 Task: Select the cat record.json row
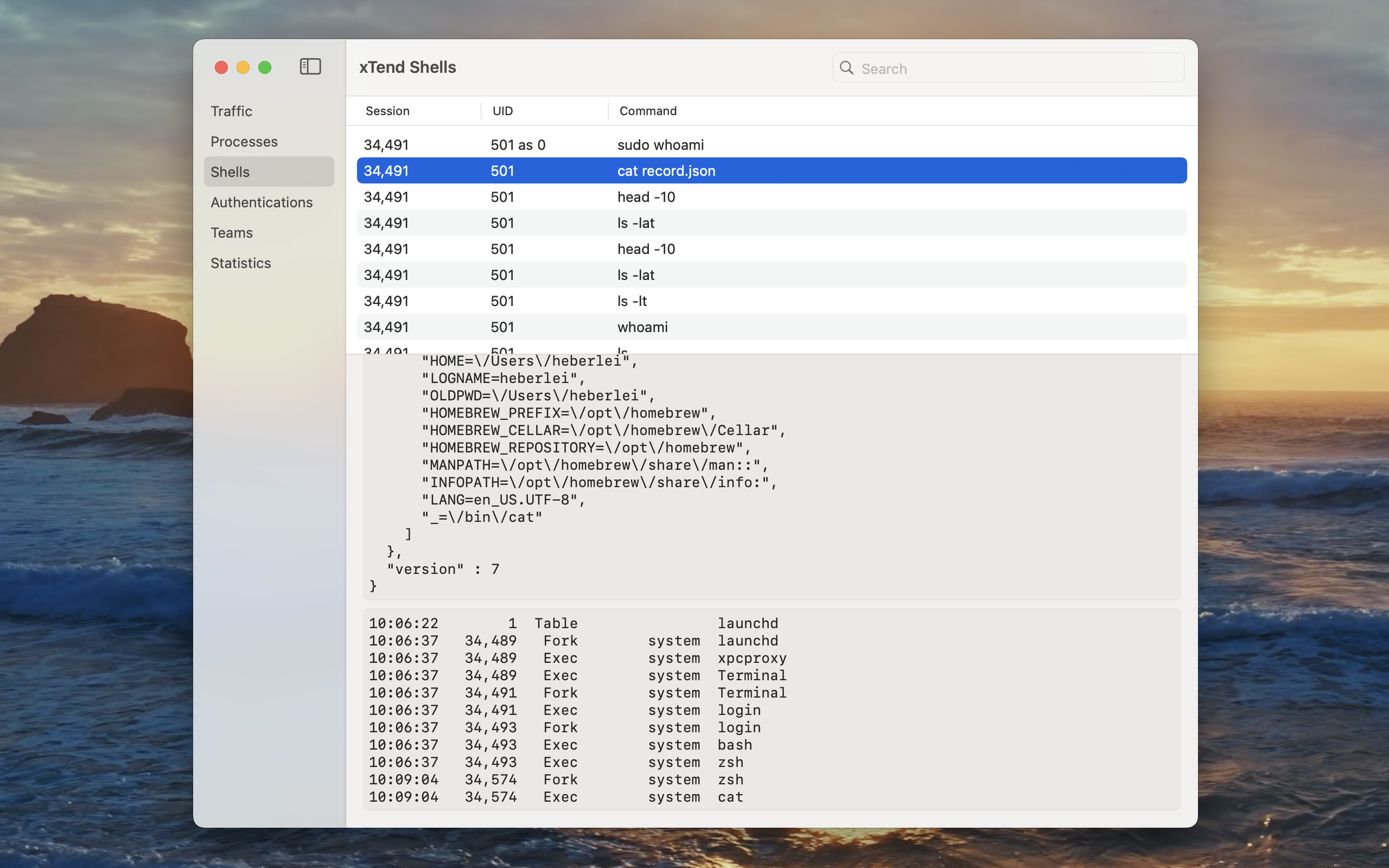pos(666,171)
